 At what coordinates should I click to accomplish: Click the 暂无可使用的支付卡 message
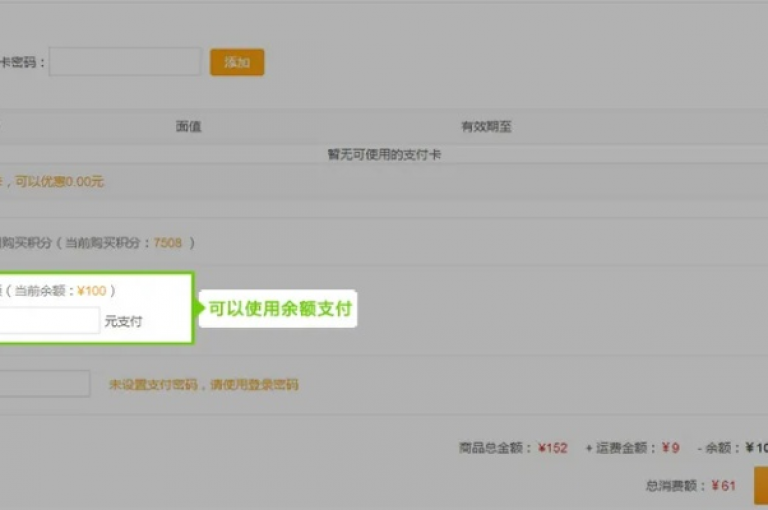(x=384, y=154)
